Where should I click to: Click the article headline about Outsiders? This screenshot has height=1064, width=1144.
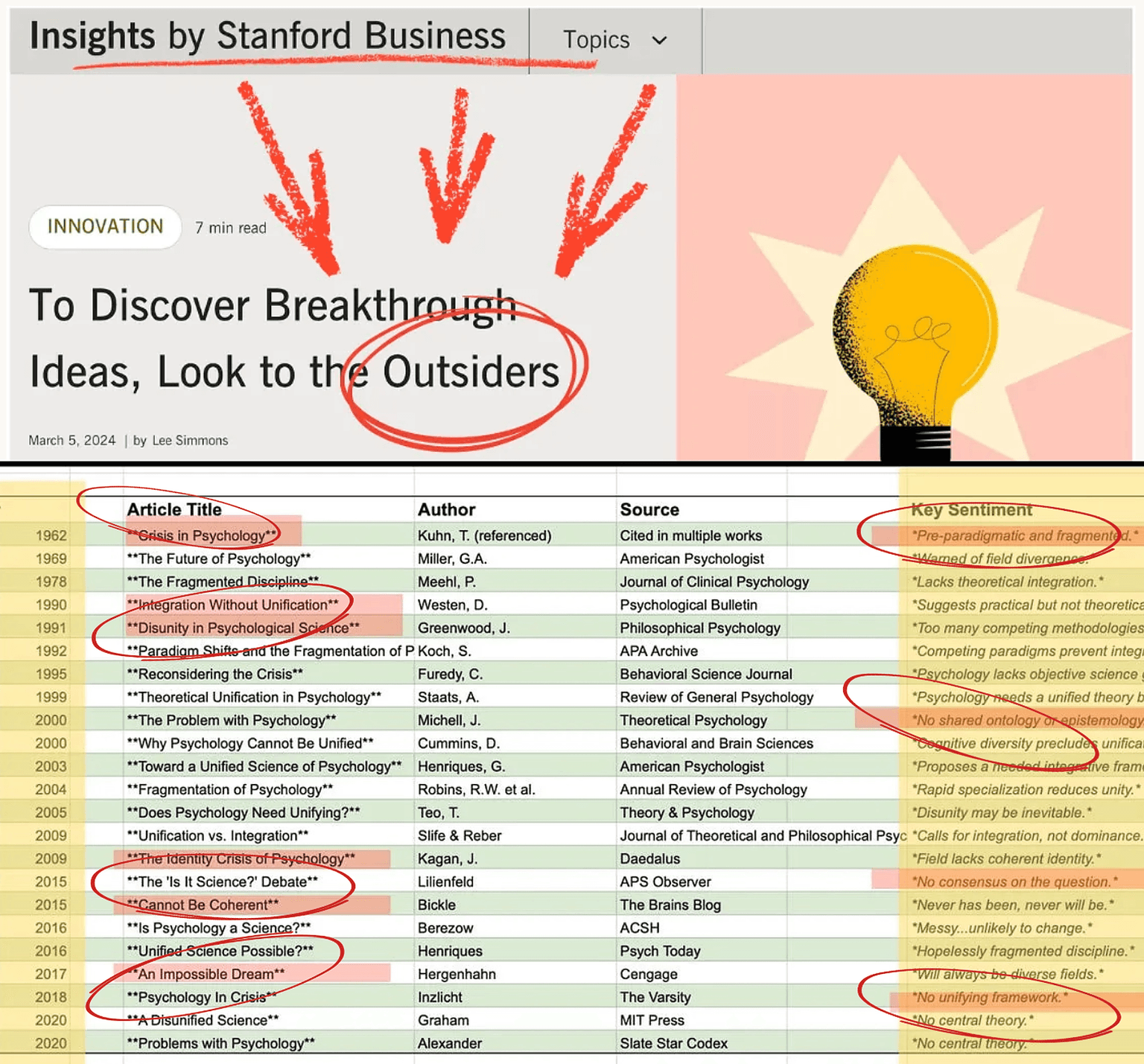pos(294,339)
